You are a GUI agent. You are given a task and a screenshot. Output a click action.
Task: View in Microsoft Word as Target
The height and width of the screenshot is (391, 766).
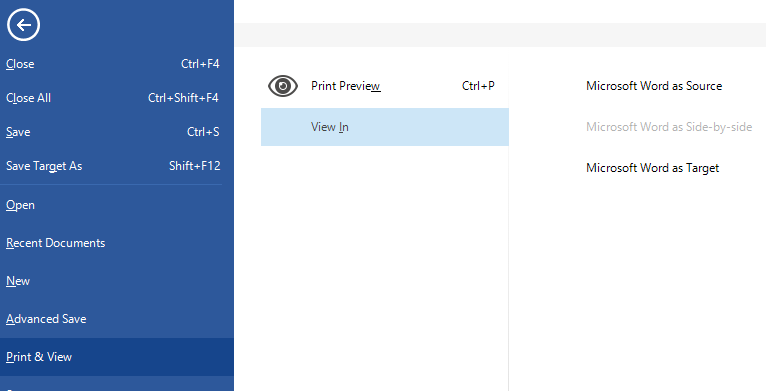[652, 168]
